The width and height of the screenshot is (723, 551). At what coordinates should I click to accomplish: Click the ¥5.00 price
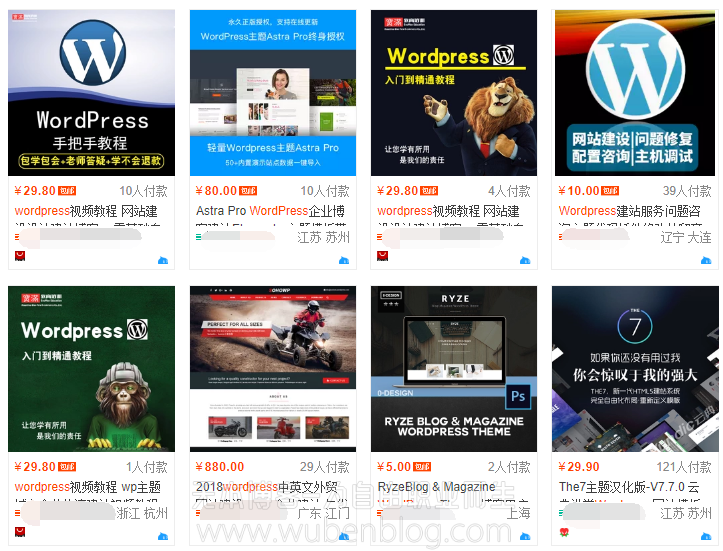tap(394, 467)
